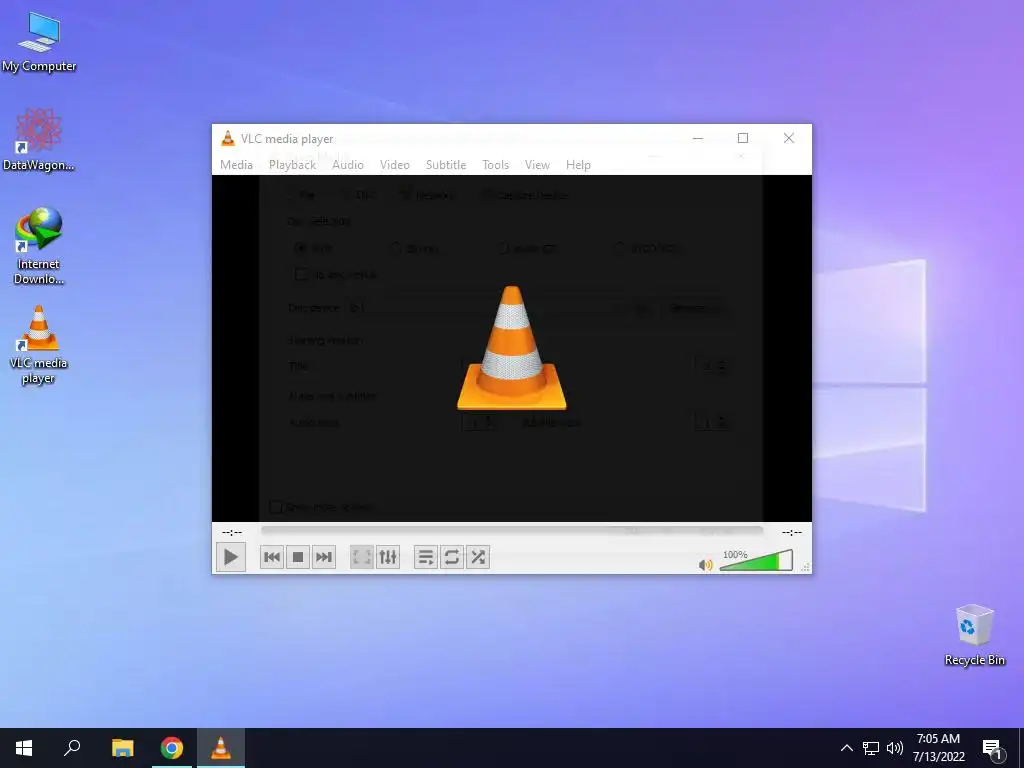Click elapsed time label in VLC
The image size is (1024, 768).
pos(232,532)
